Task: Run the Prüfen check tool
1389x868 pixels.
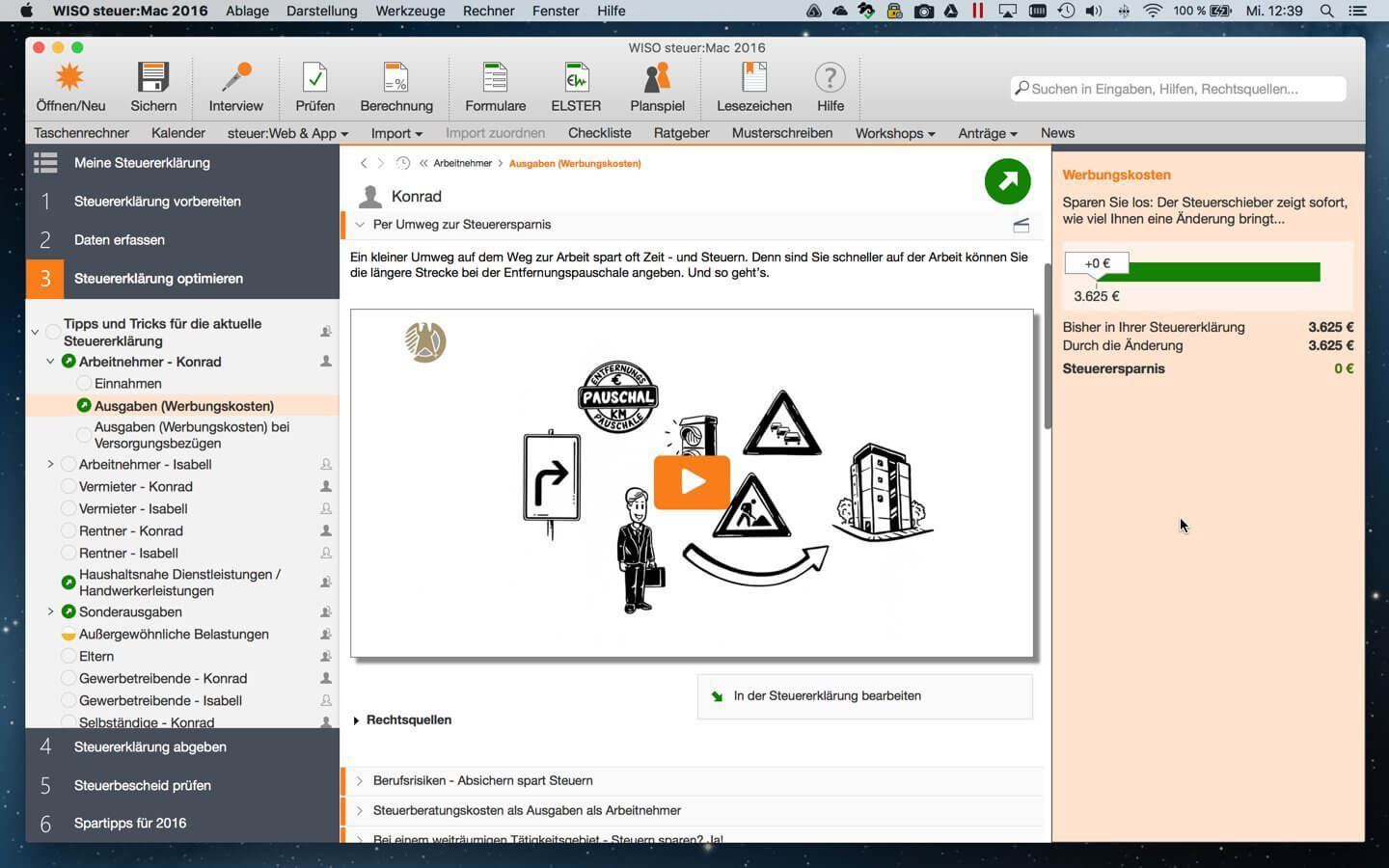Action: pos(314,78)
